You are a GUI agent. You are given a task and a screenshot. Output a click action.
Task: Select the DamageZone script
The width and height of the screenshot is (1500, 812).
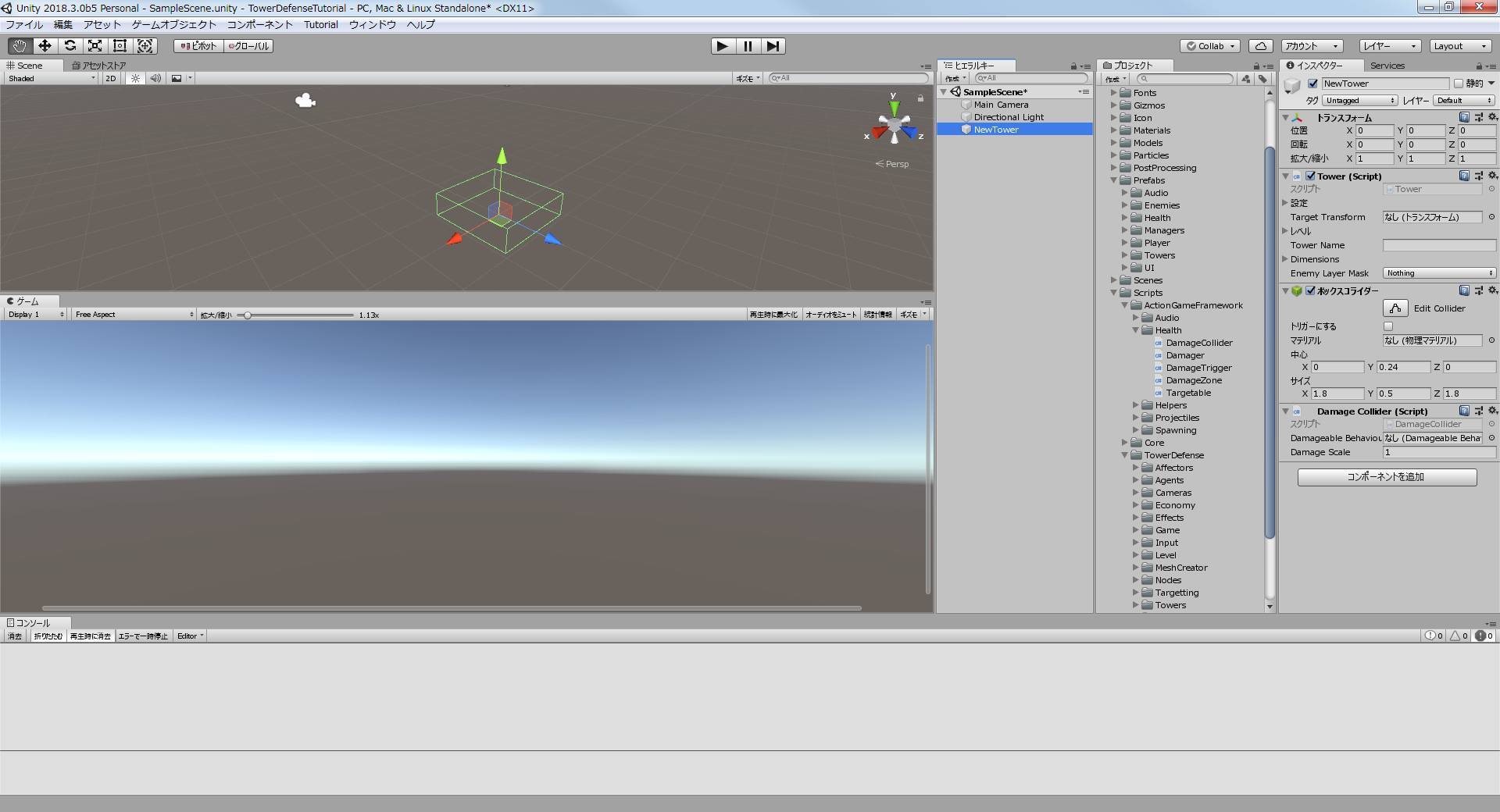click(1194, 380)
